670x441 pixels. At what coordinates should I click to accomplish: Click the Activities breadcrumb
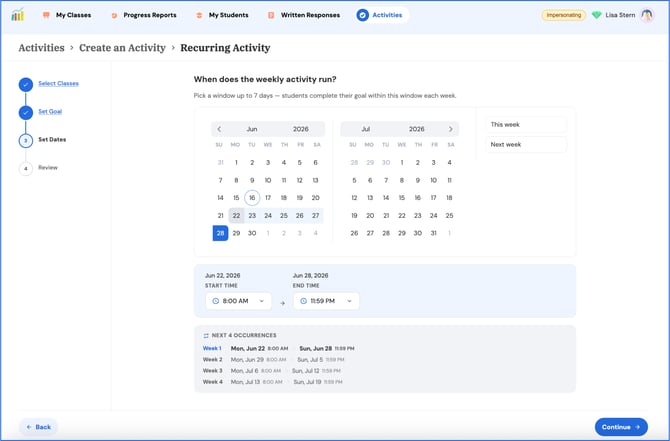point(41,48)
